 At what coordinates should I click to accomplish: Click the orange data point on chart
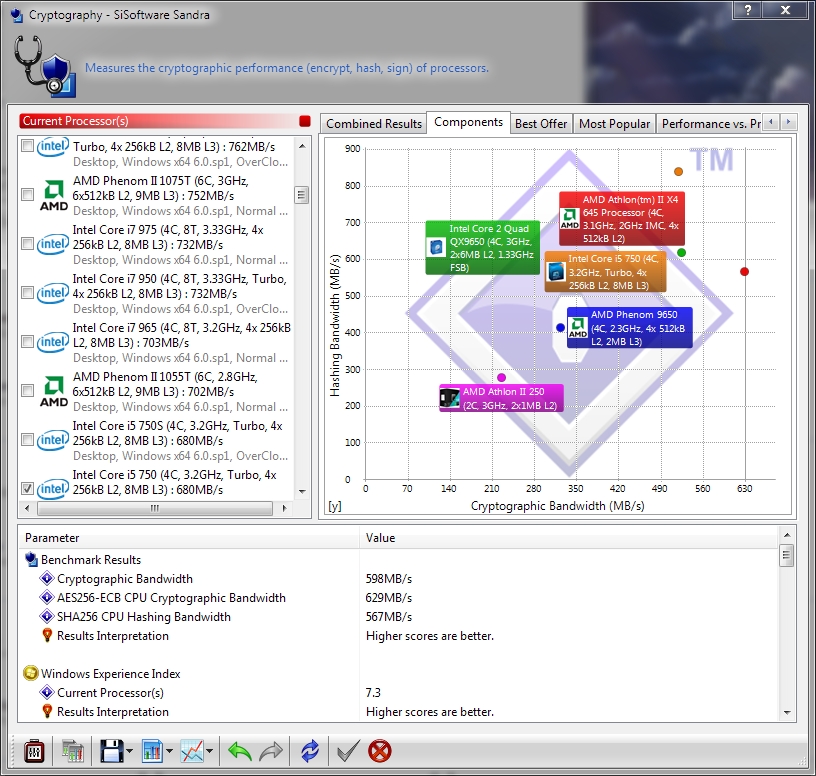click(x=678, y=171)
